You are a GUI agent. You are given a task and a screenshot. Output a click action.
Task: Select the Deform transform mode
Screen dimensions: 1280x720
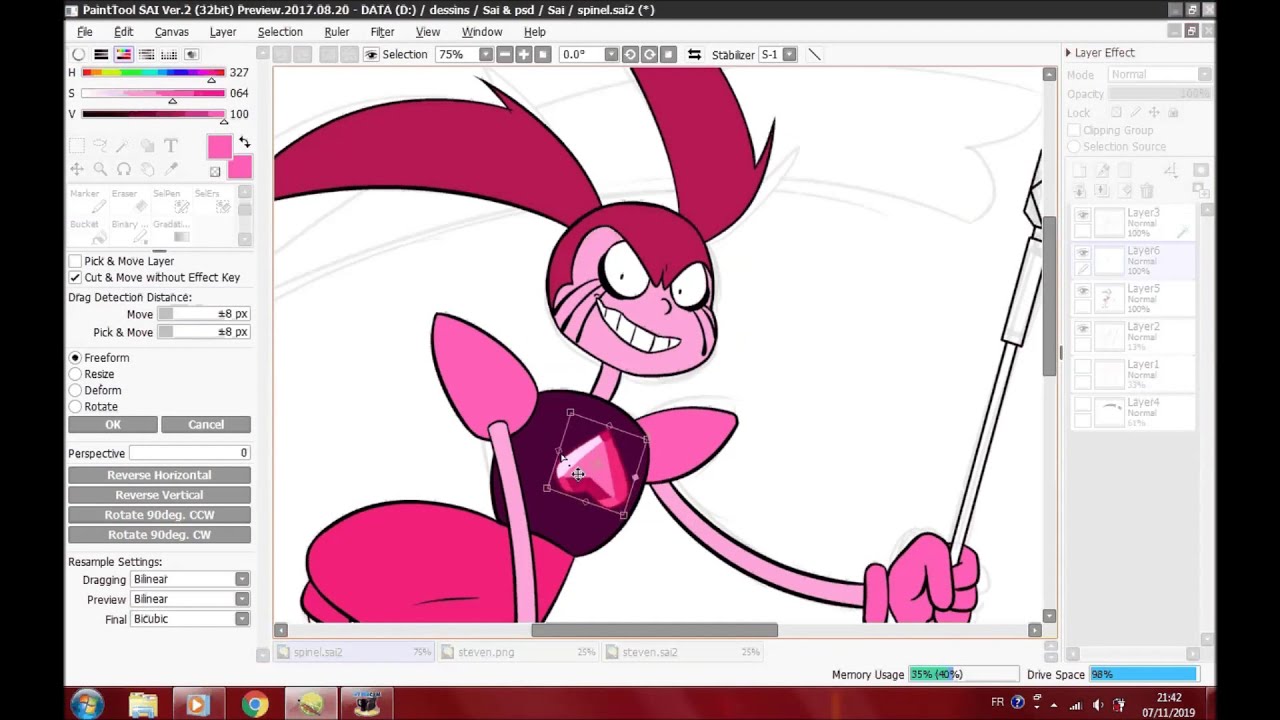click(75, 390)
